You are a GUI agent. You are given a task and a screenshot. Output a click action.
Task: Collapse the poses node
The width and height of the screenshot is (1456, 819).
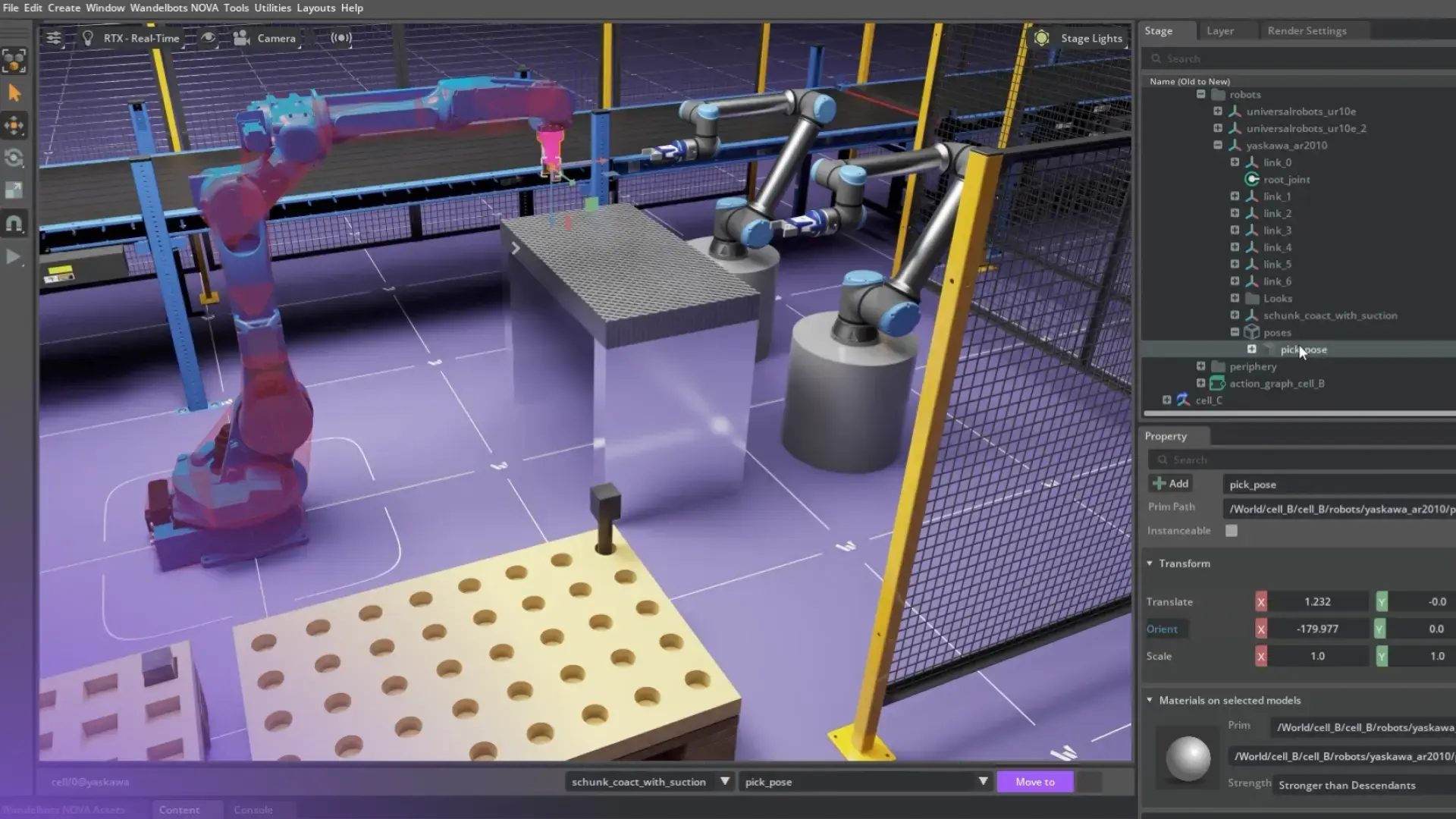pos(1235,332)
